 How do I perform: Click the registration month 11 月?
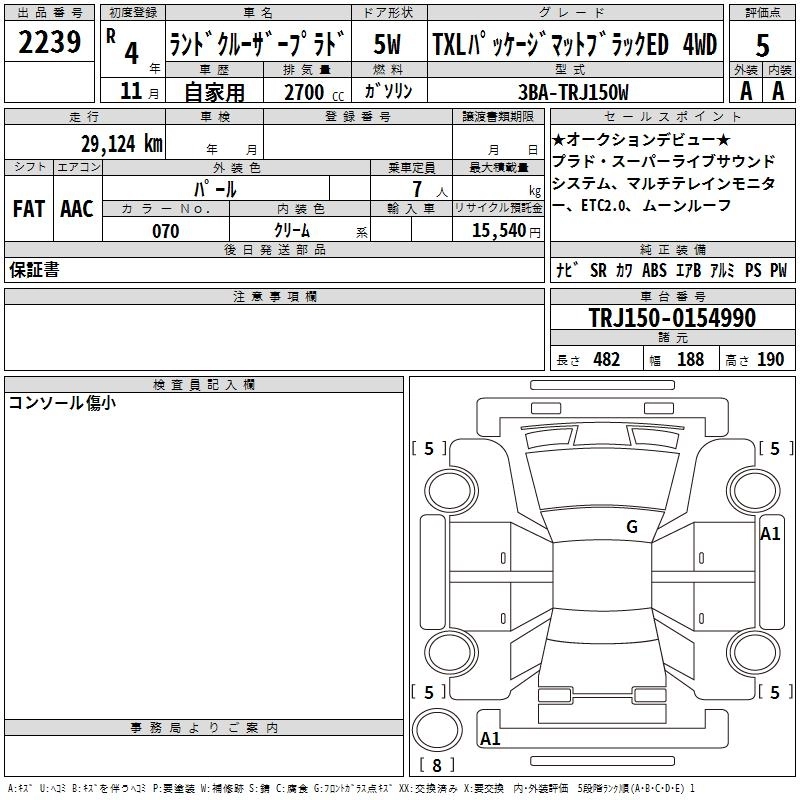140,91
